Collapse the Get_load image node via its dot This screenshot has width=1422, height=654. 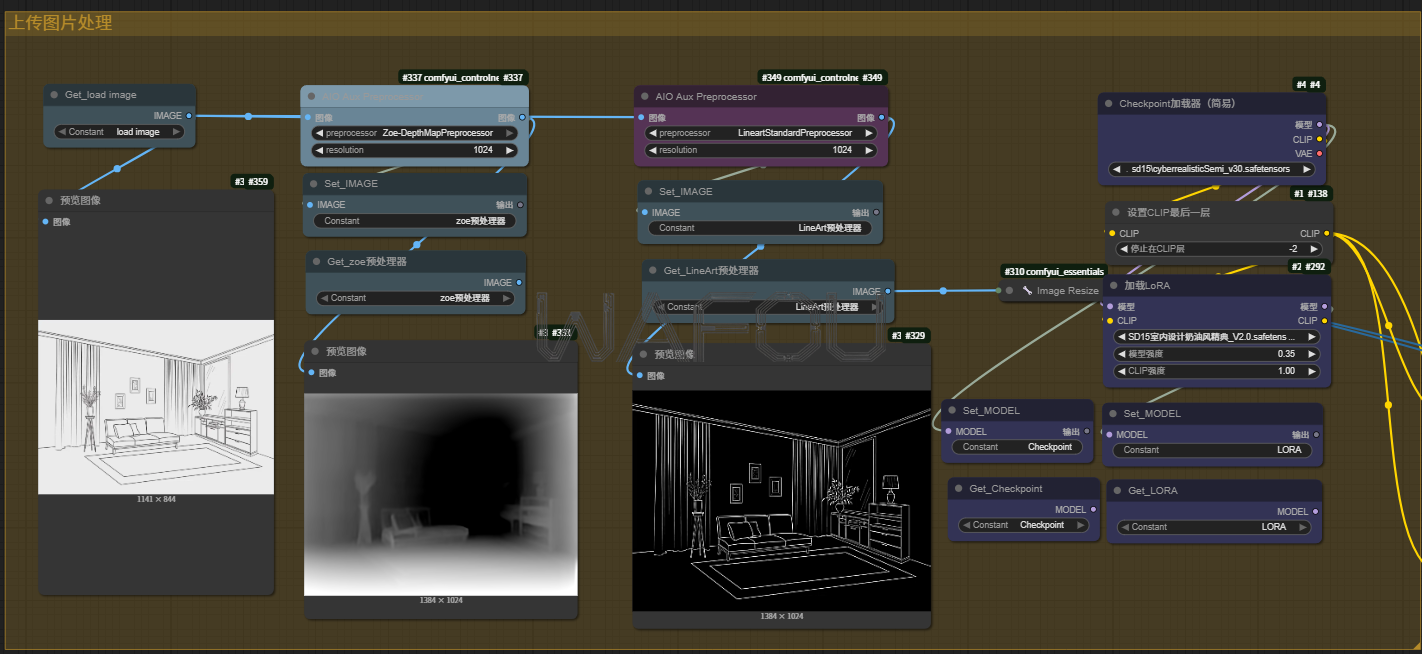pyautogui.click(x=54, y=95)
